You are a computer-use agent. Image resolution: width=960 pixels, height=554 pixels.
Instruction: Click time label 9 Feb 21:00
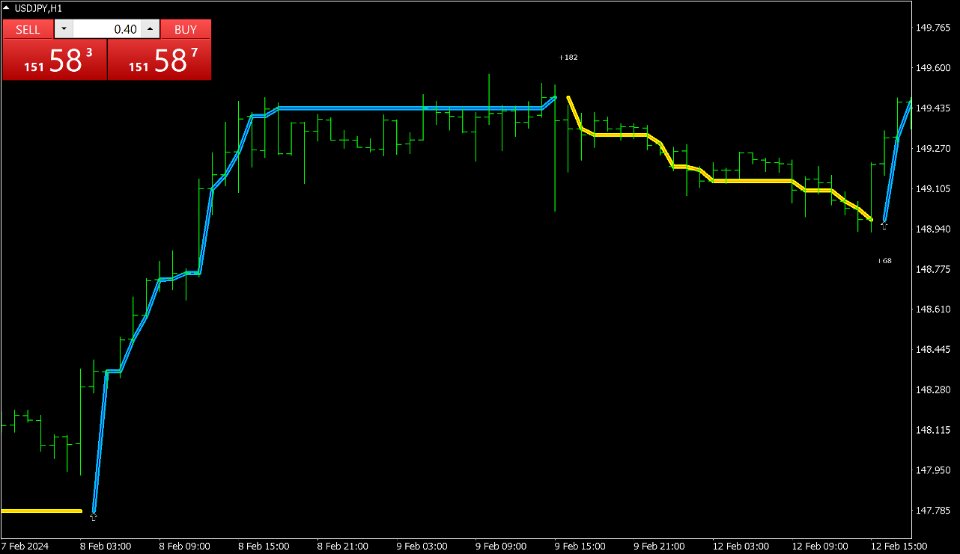(x=659, y=546)
